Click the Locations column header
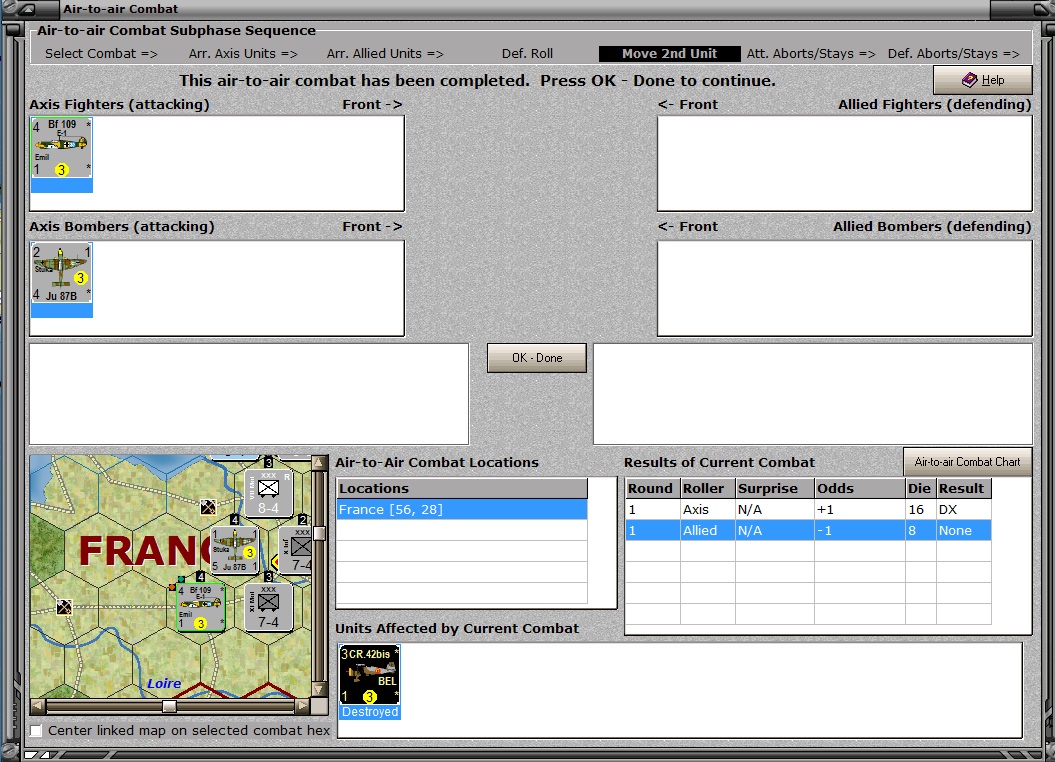Viewport: 1055px width, 762px height. [462, 488]
